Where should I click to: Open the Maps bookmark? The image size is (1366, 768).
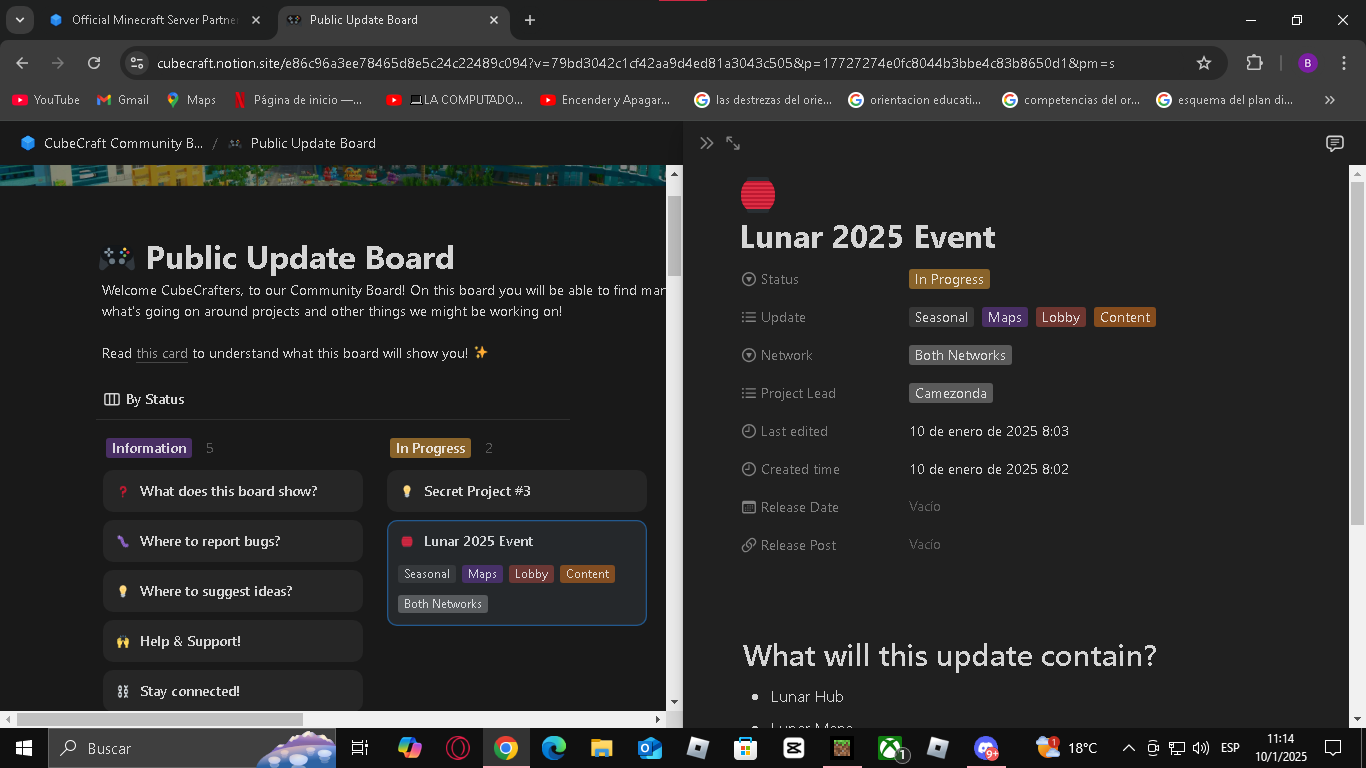tap(191, 100)
